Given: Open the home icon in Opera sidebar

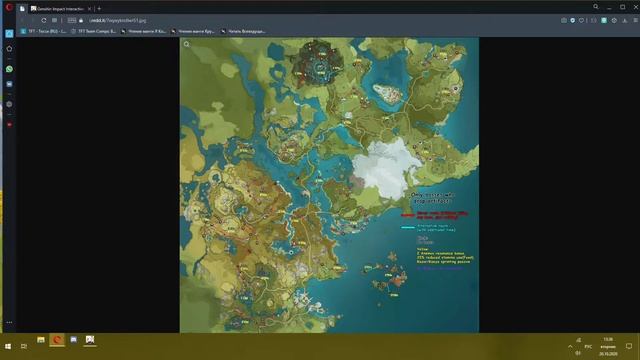Looking at the screenshot, I should [x=9, y=49].
